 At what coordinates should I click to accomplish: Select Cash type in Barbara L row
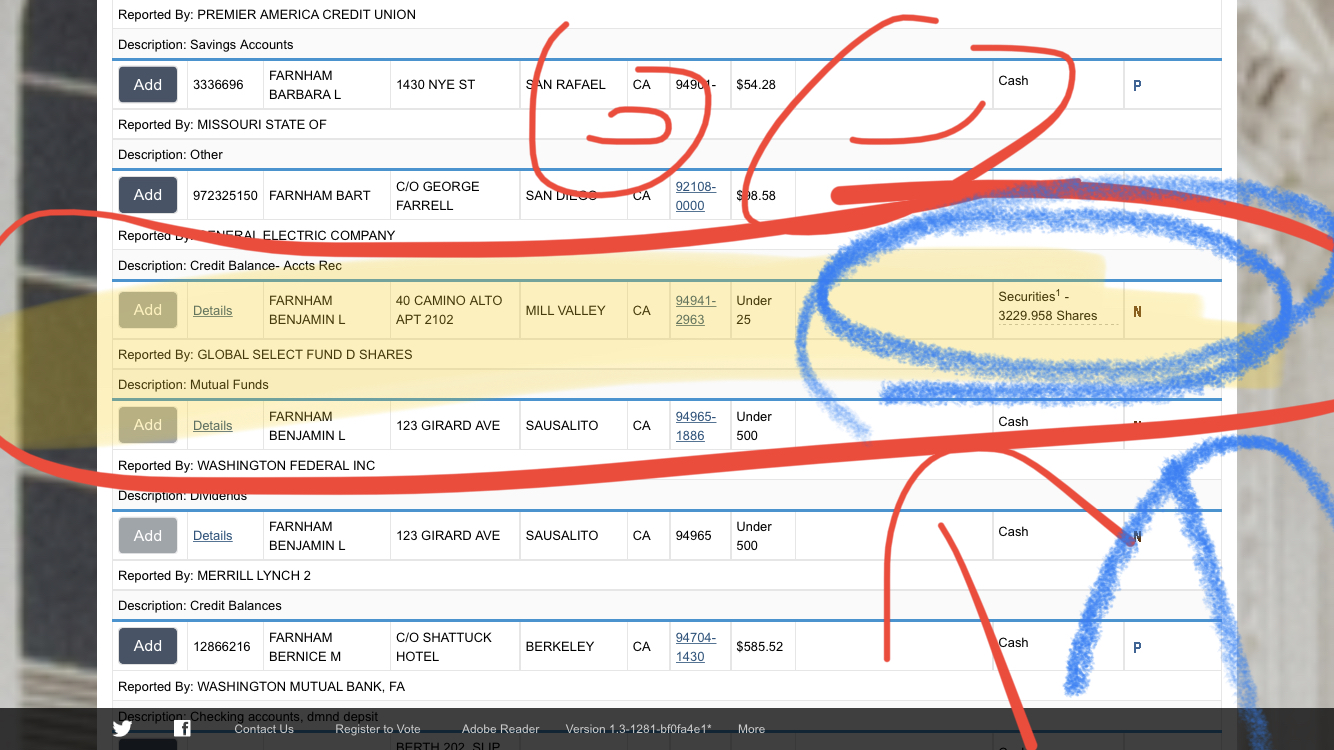click(x=1013, y=81)
